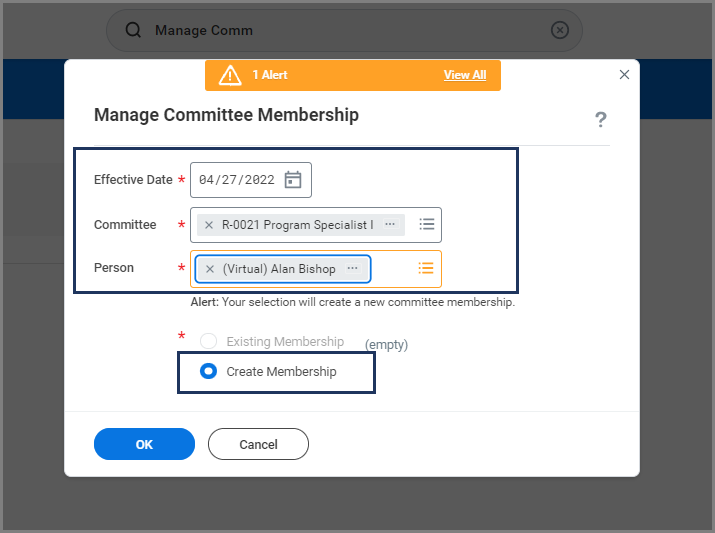Click the alert warning triangle icon
Image resolution: width=715 pixels, height=533 pixels.
(x=230, y=75)
